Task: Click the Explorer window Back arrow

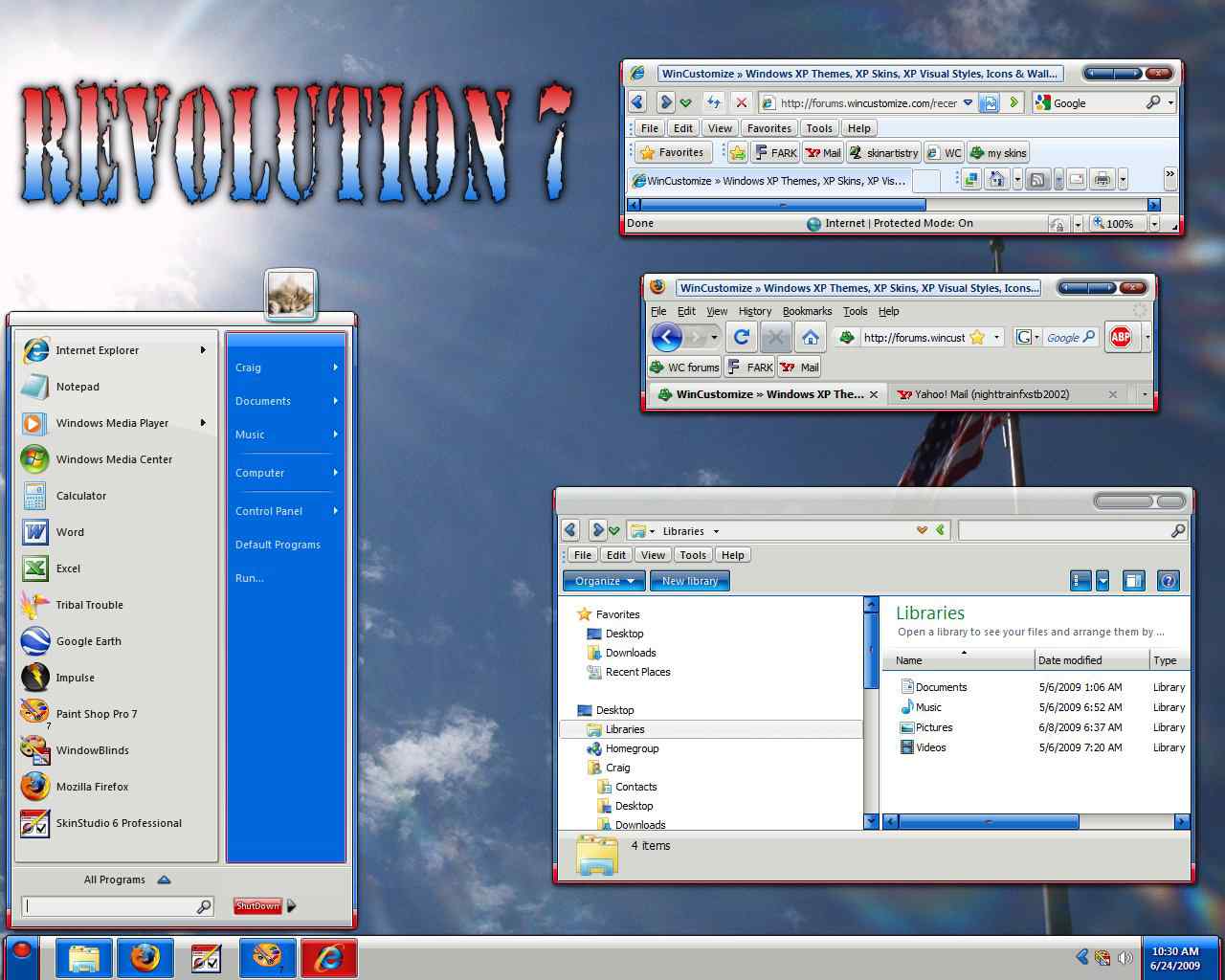Action: 571,530
